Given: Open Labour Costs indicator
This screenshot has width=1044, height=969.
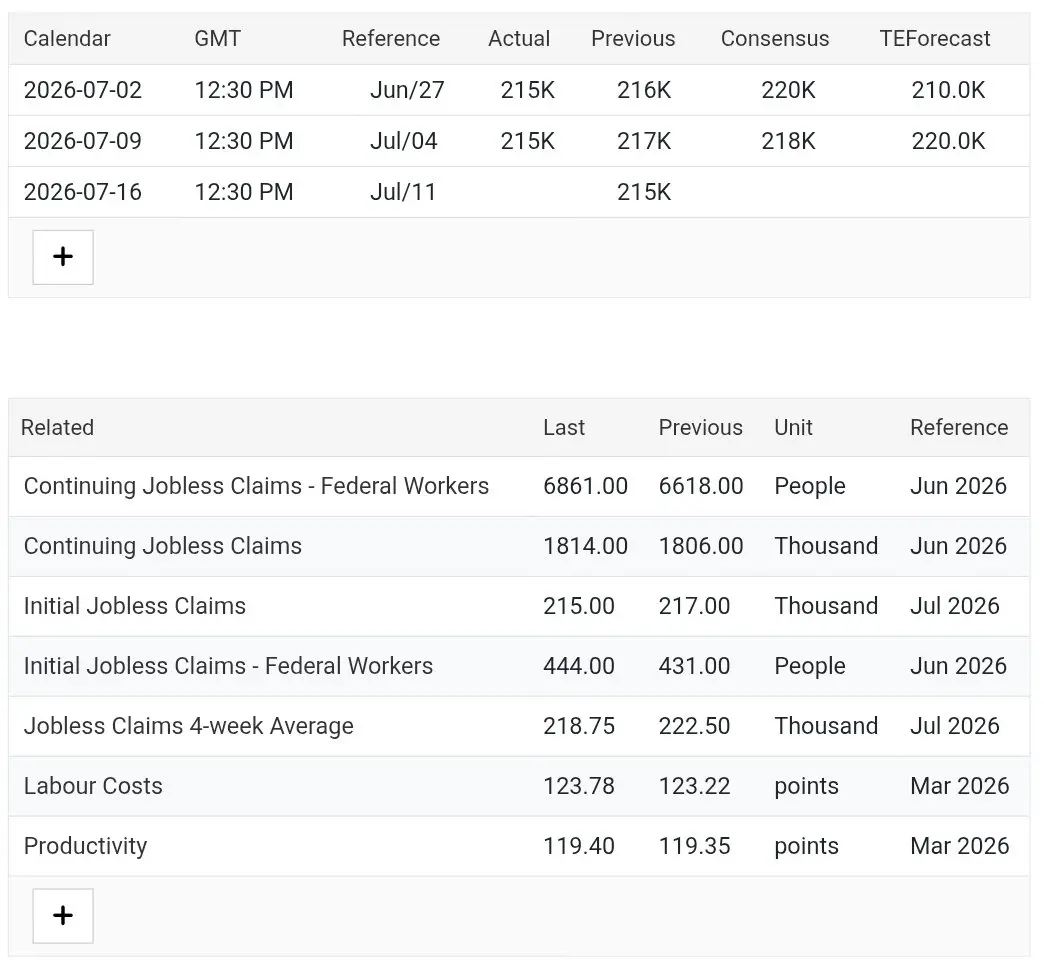Looking at the screenshot, I should click(x=93, y=786).
